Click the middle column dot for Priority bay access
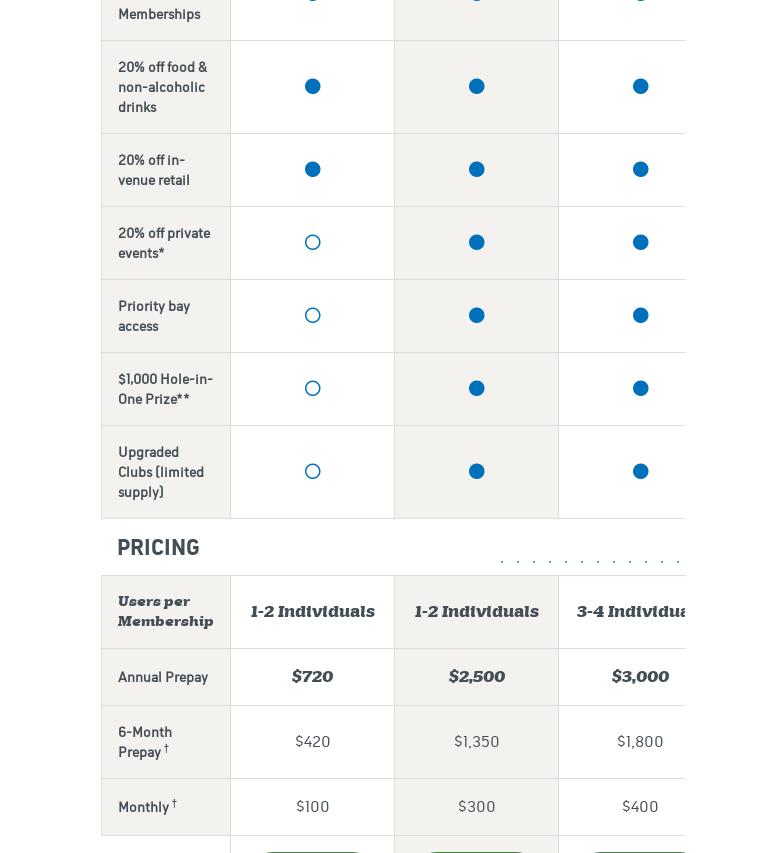Image resolution: width=770 pixels, height=853 pixels. point(477,316)
